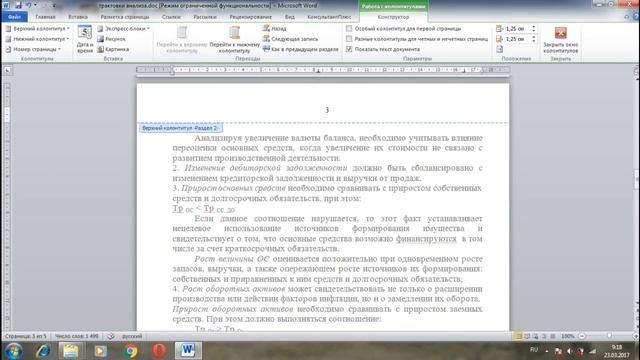Screen dimensions: 640x360
Task: Open Windows Explorer folder from taskbar
Action: [x=71, y=351]
